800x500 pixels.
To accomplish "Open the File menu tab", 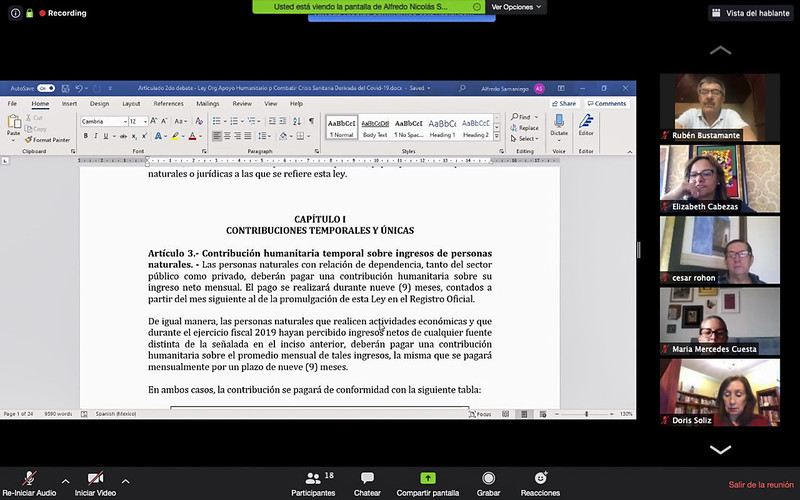I will (x=12, y=104).
